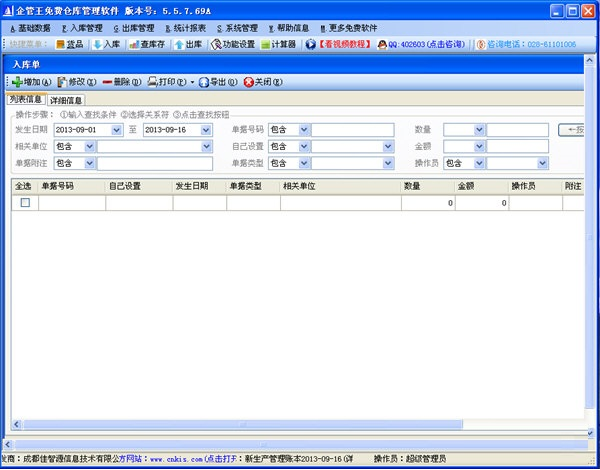The image size is (600, 470).
Task: Open the 出库管理 menu
Action: pyautogui.click(x=134, y=28)
